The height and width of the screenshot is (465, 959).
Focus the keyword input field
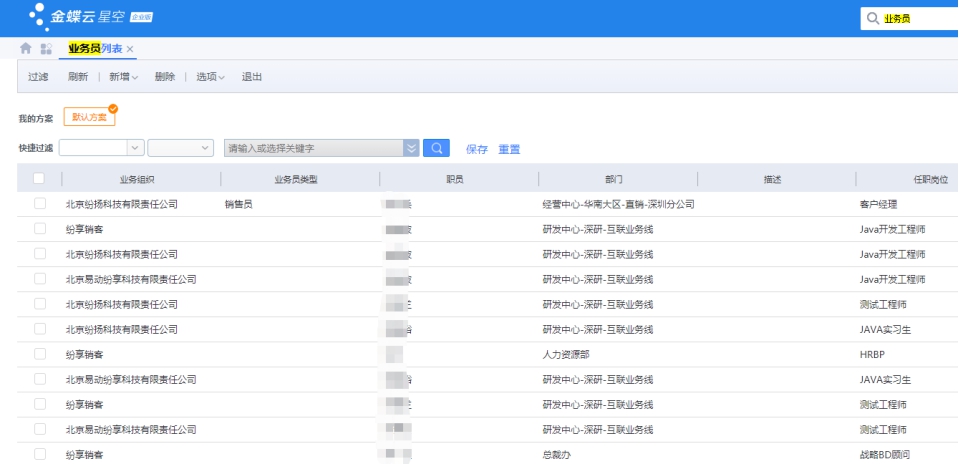click(314, 148)
